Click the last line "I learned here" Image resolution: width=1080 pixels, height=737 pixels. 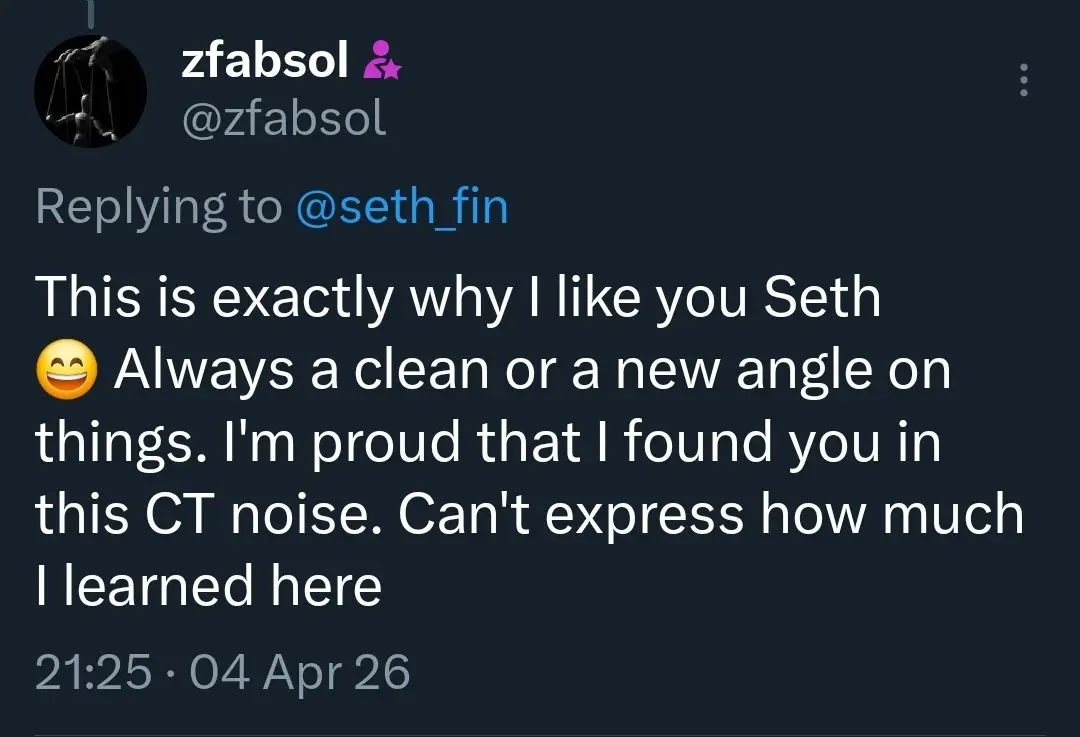click(x=208, y=588)
